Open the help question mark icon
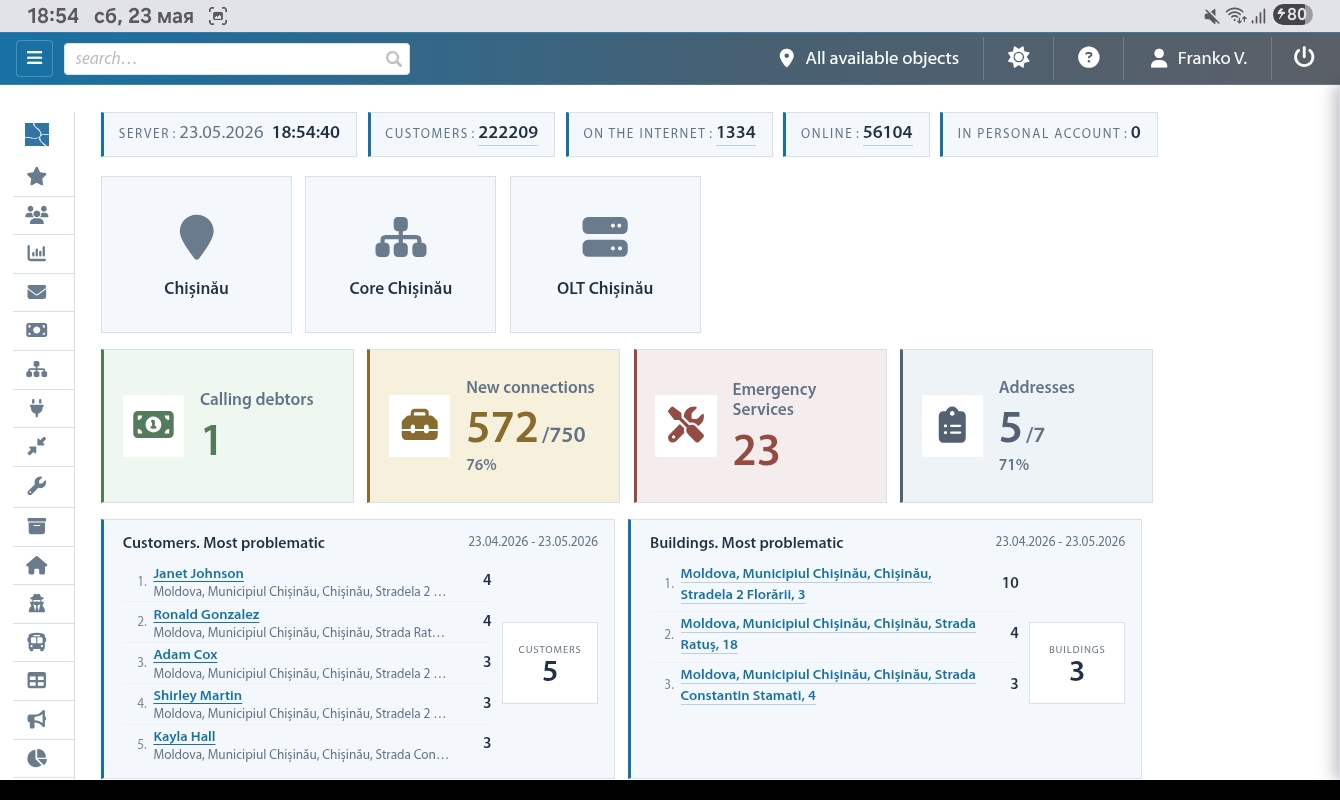 click(x=1089, y=58)
